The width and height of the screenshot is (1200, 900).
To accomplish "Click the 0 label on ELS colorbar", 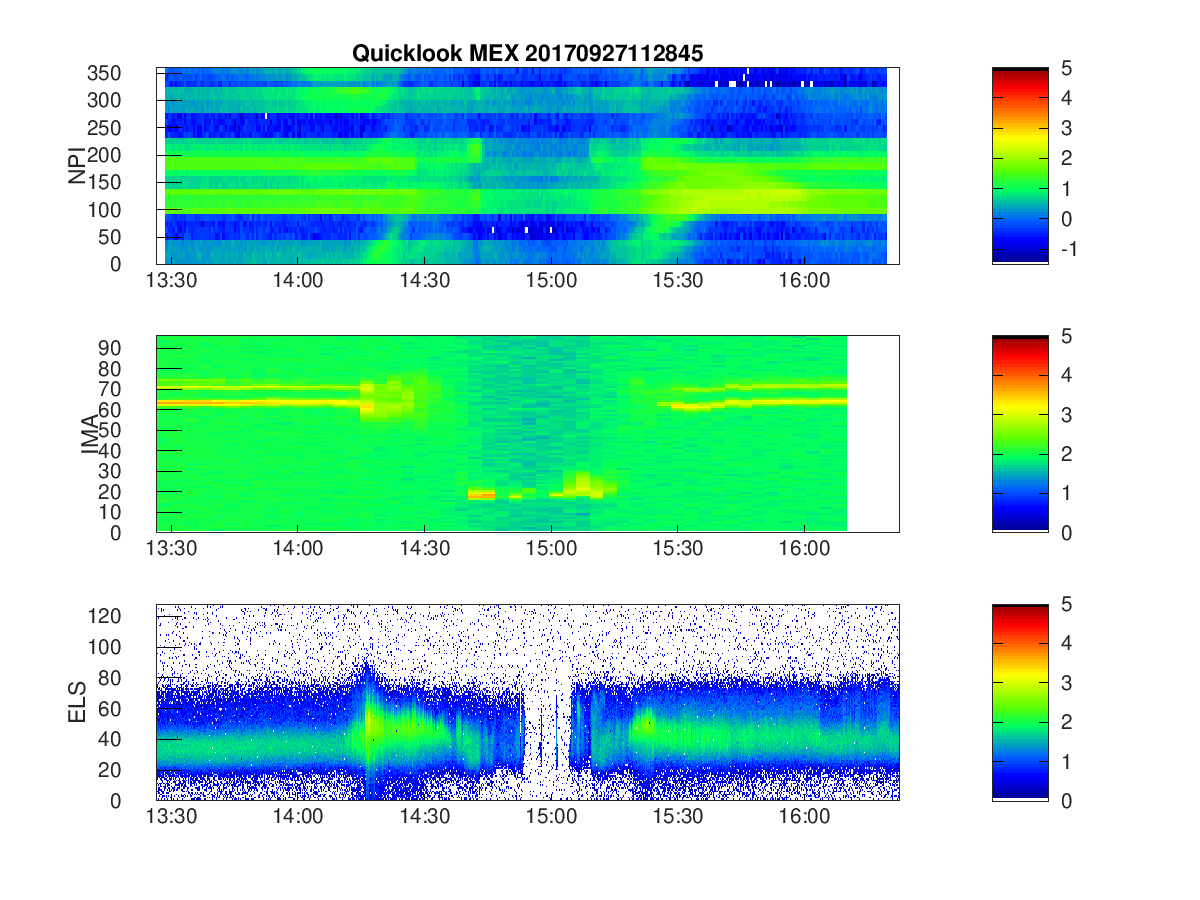I will (x=1066, y=800).
